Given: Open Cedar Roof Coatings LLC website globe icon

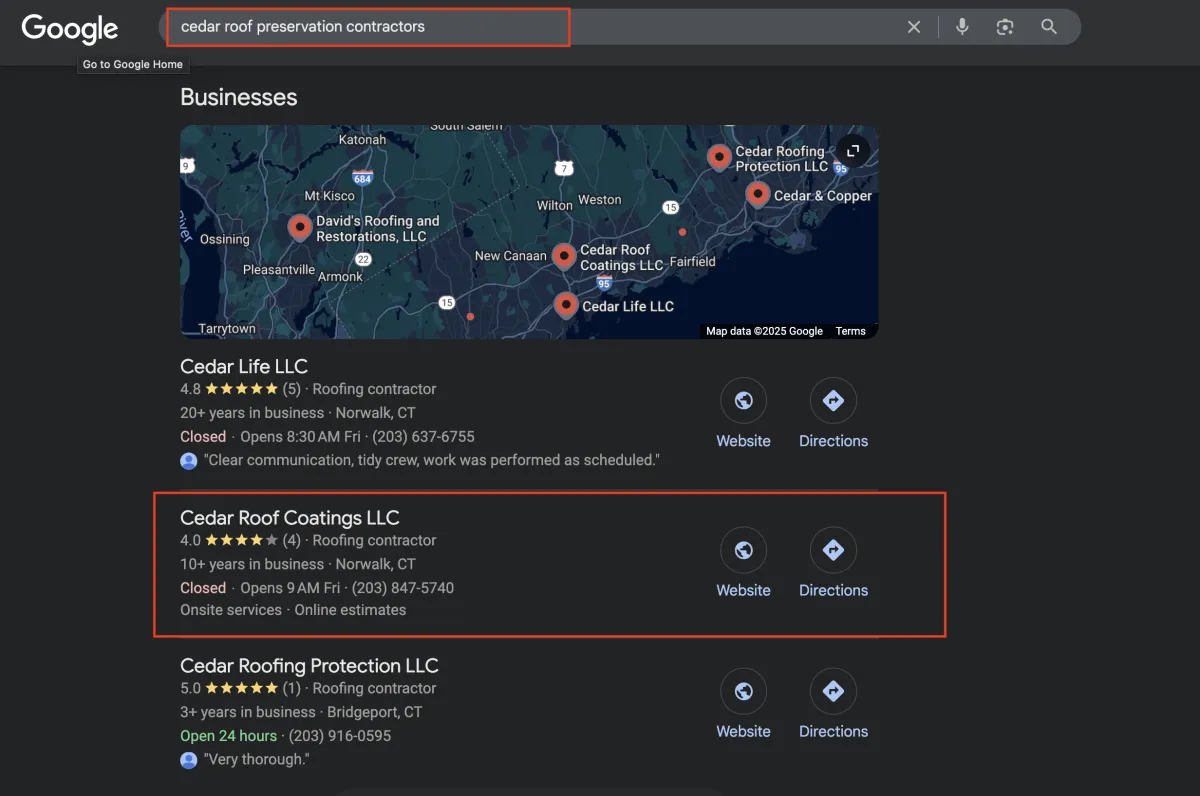Looking at the screenshot, I should pyautogui.click(x=743, y=550).
